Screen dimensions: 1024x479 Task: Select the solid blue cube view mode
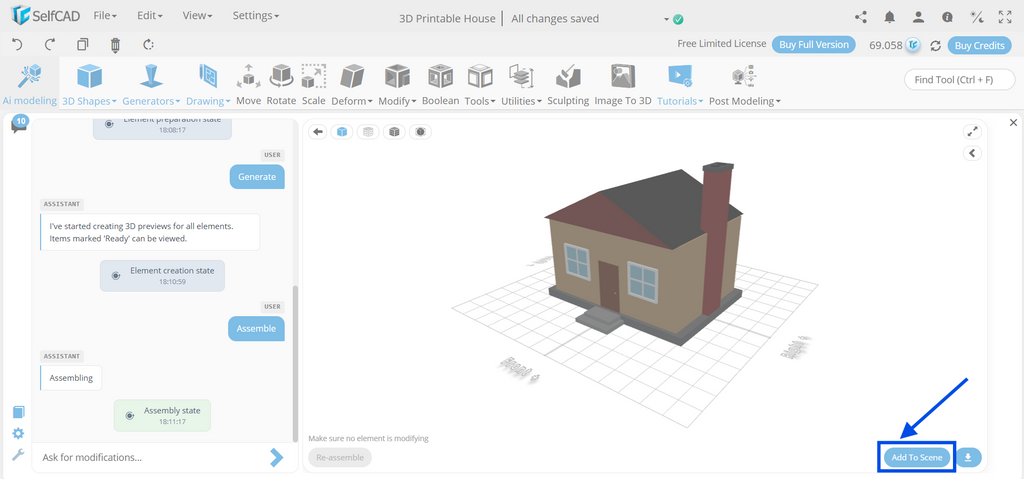(x=342, y=132)
